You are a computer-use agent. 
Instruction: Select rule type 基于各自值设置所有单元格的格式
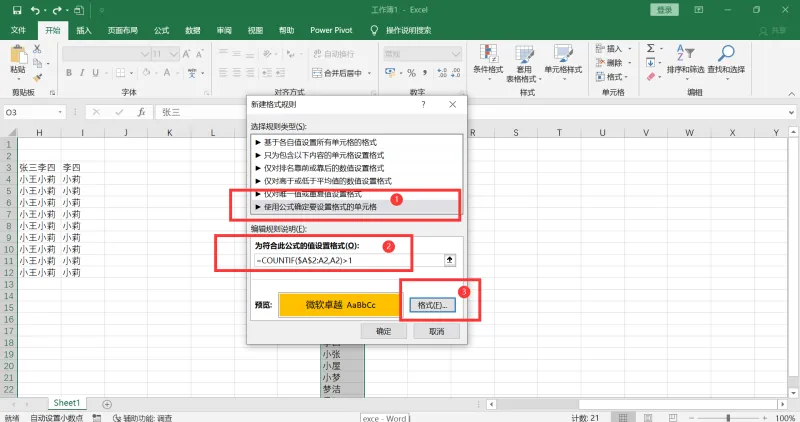tap(357, 142)
